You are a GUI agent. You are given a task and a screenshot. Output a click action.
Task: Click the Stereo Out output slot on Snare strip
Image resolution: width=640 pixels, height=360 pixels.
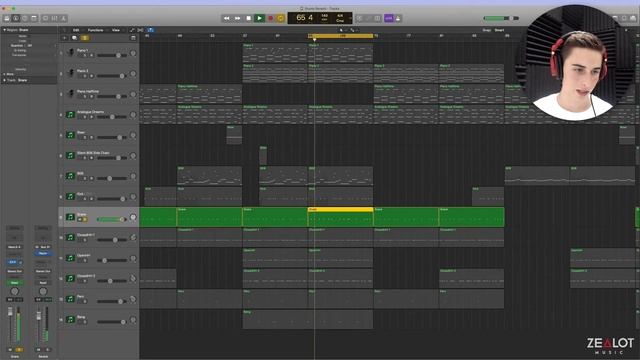(x=14, y=271)
